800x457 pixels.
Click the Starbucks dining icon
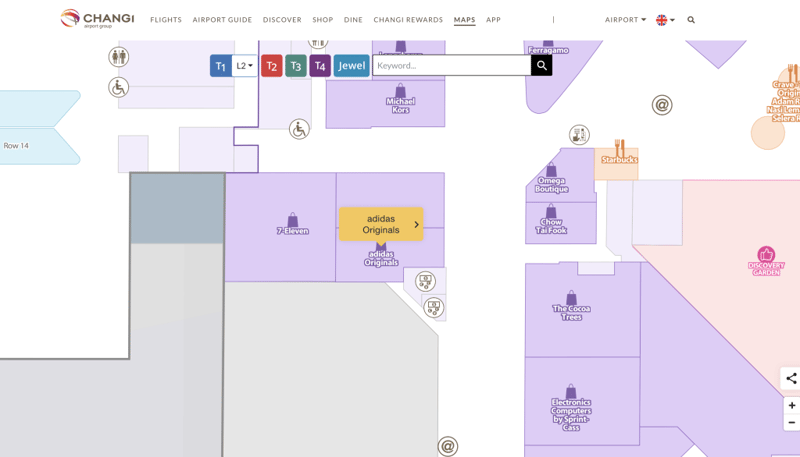click(619, 149)
